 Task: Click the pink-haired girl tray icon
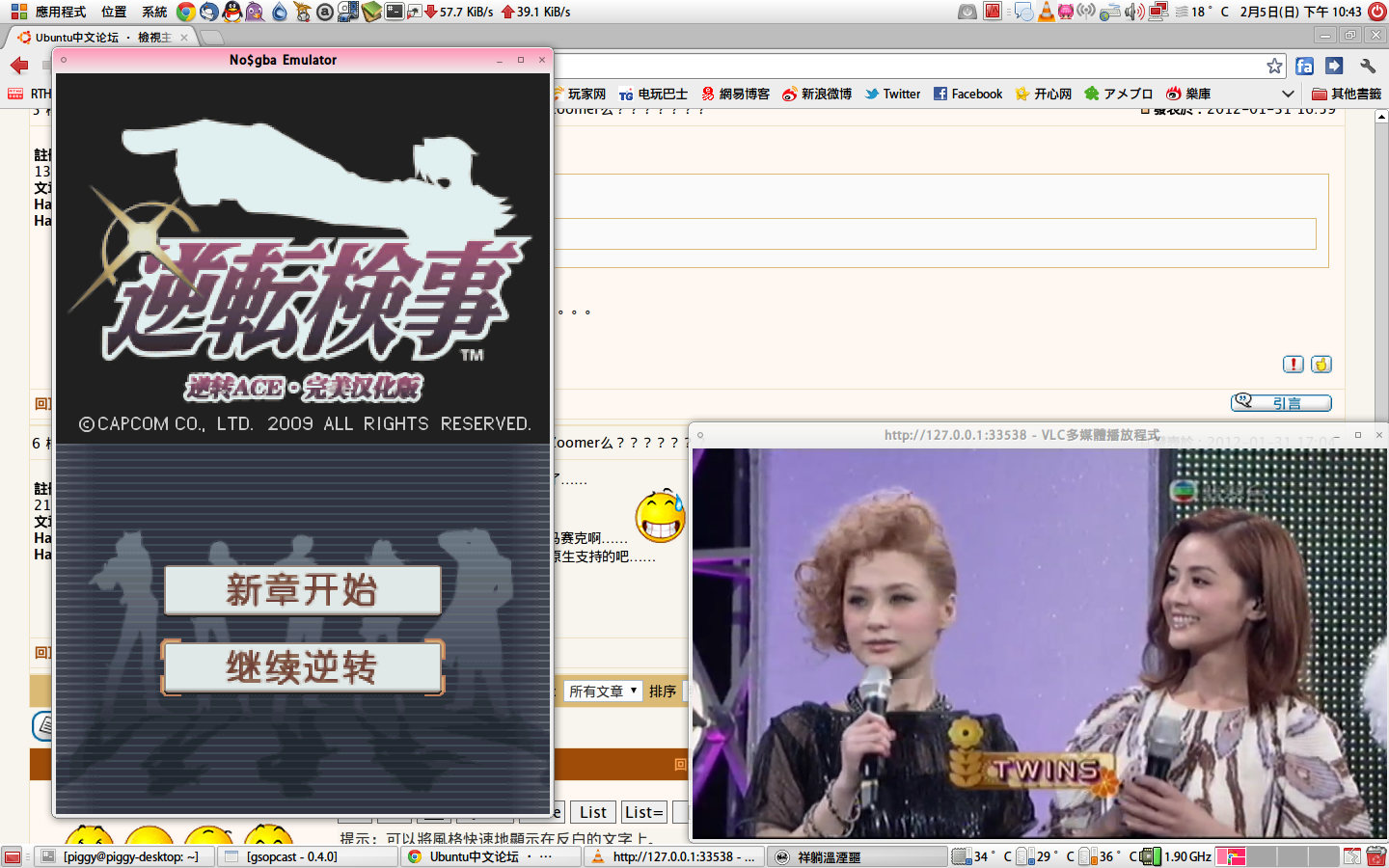click(x=1066, y=12)
